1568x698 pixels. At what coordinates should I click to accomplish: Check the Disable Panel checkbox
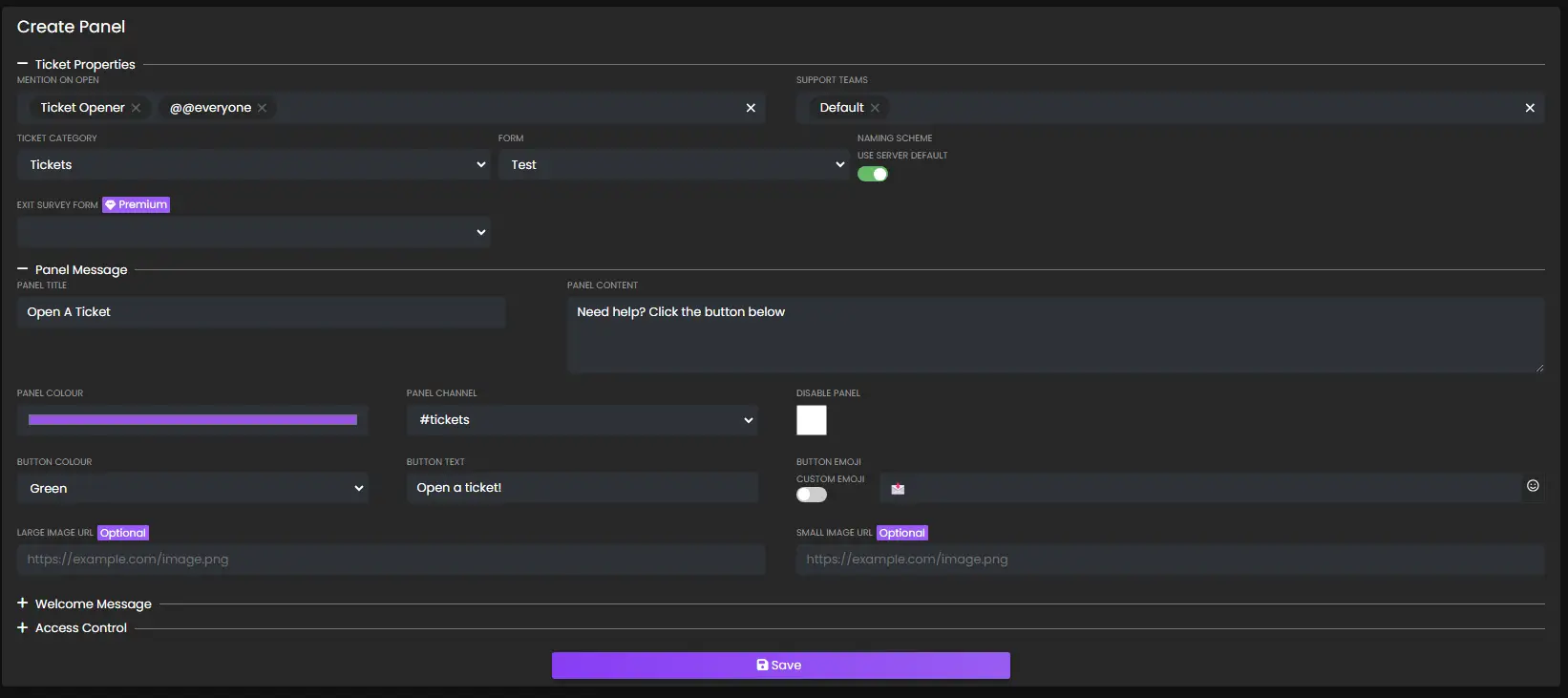click(x=811, y=420)
